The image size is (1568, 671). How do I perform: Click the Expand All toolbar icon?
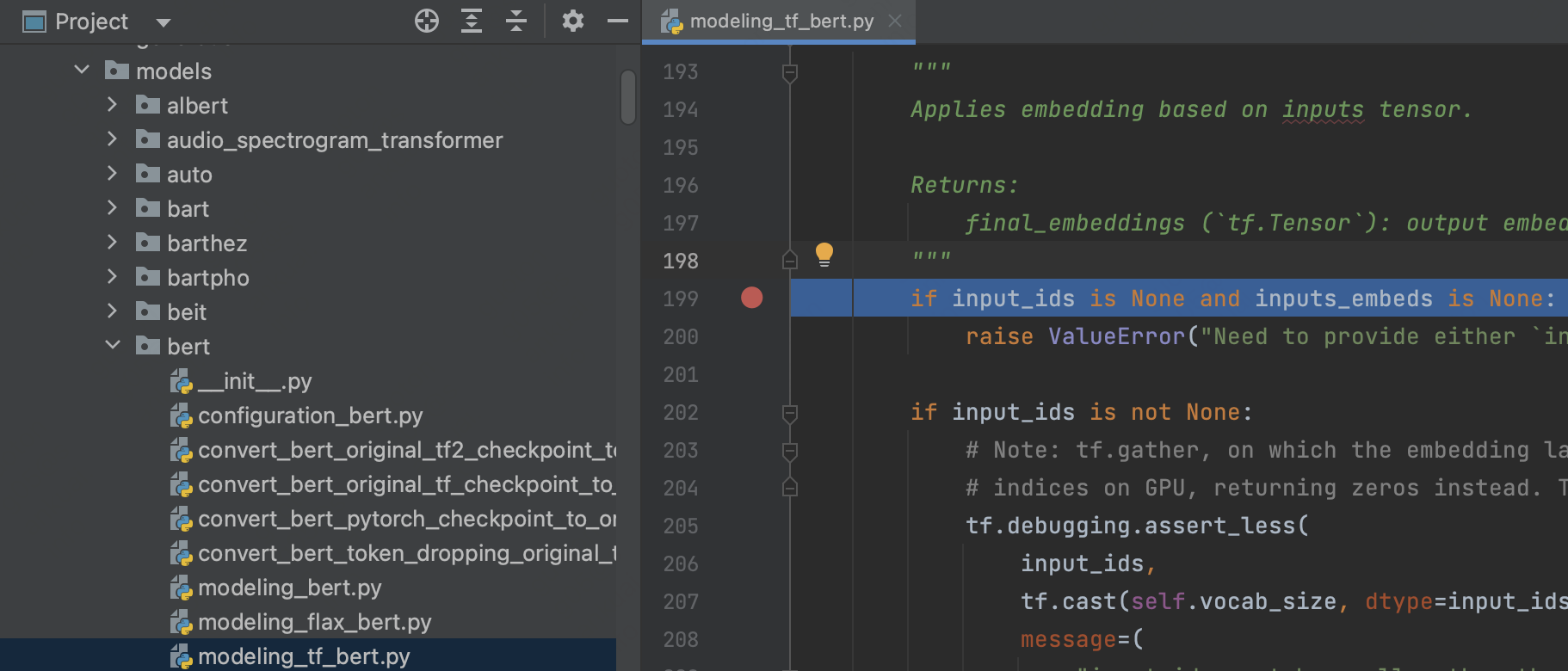(x=471, y=21)
